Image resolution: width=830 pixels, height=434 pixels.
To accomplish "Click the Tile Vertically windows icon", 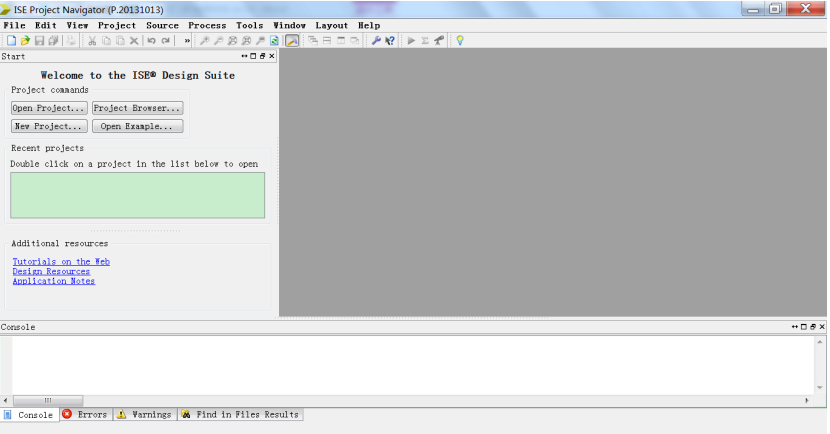I will coord(341,41).
